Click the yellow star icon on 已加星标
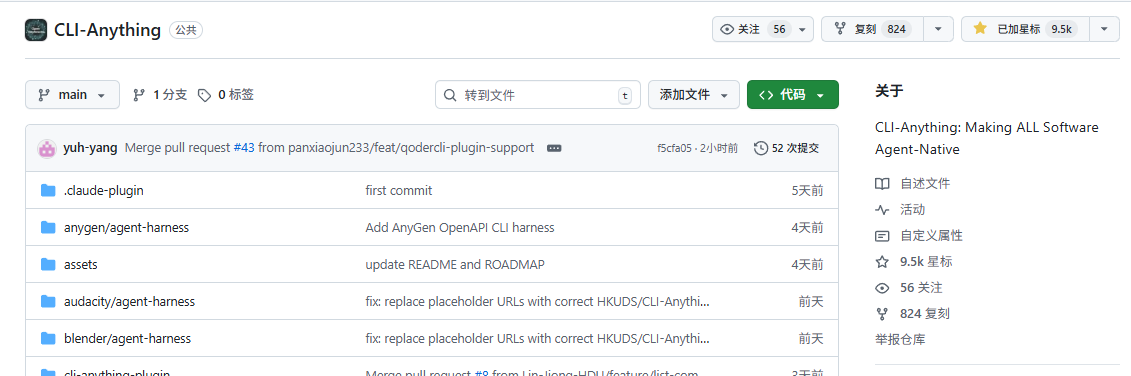Viewport: 1131px width, 376px height. coord(980,30)
